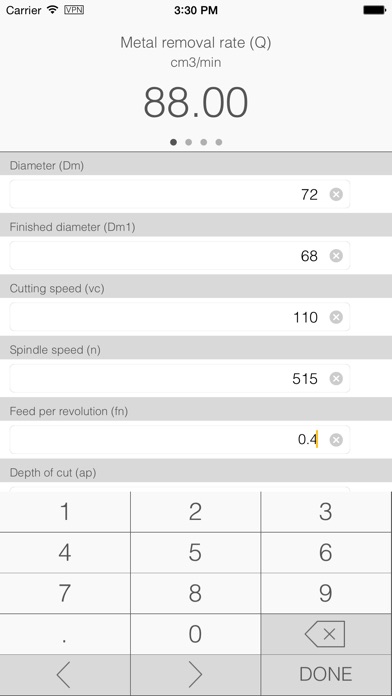Screen dimensions: 392x696
Task: Tap the 1 key on keypad
Action: pyautogui.click(x=65, y=512)
